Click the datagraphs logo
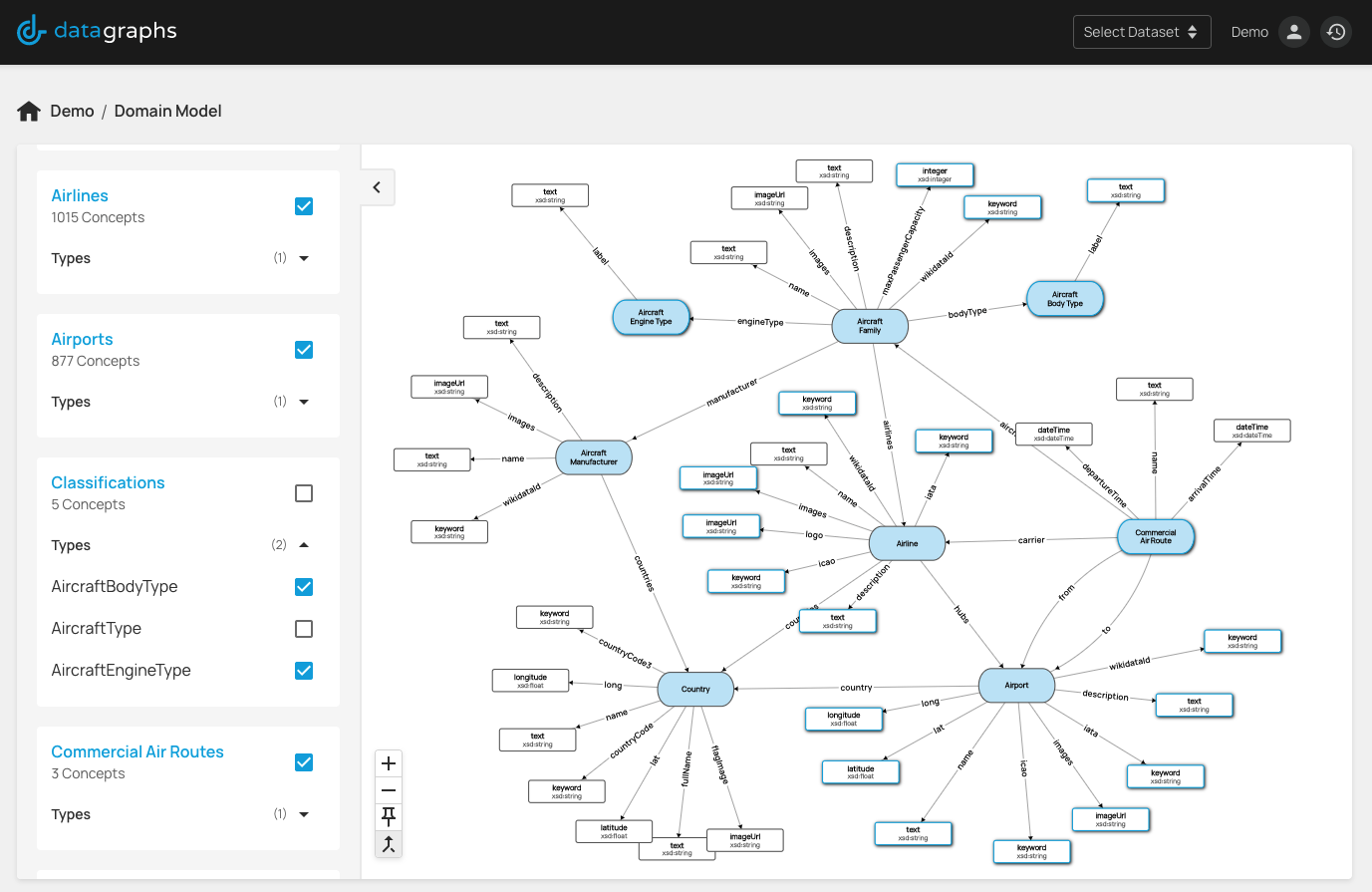The height and width of the screenshot is (892, 1372). [x=97, y=31]
